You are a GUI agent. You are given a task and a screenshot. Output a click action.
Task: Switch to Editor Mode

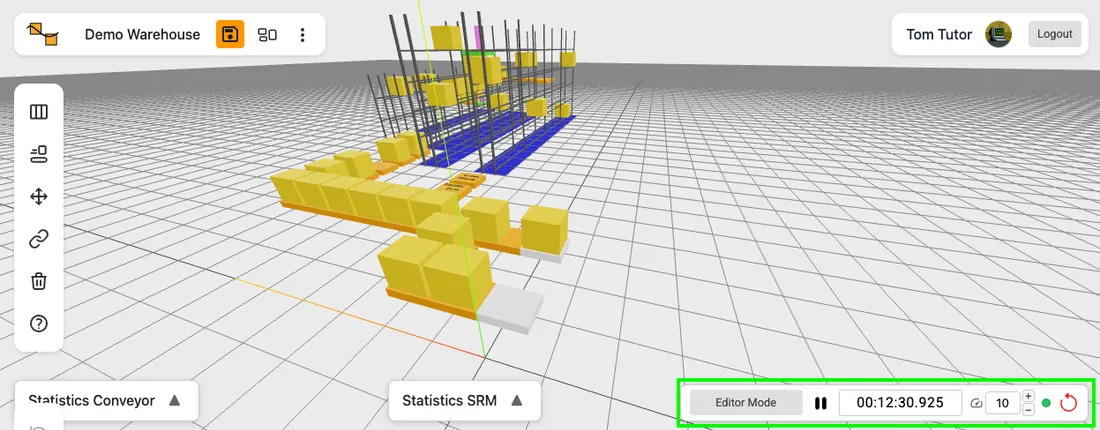tap(746, 403)
